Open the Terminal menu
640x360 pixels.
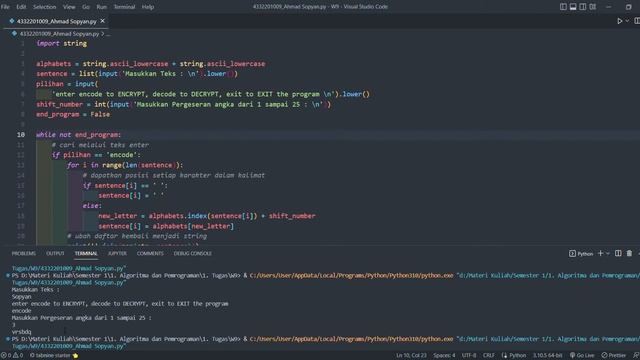click(124, 7)
